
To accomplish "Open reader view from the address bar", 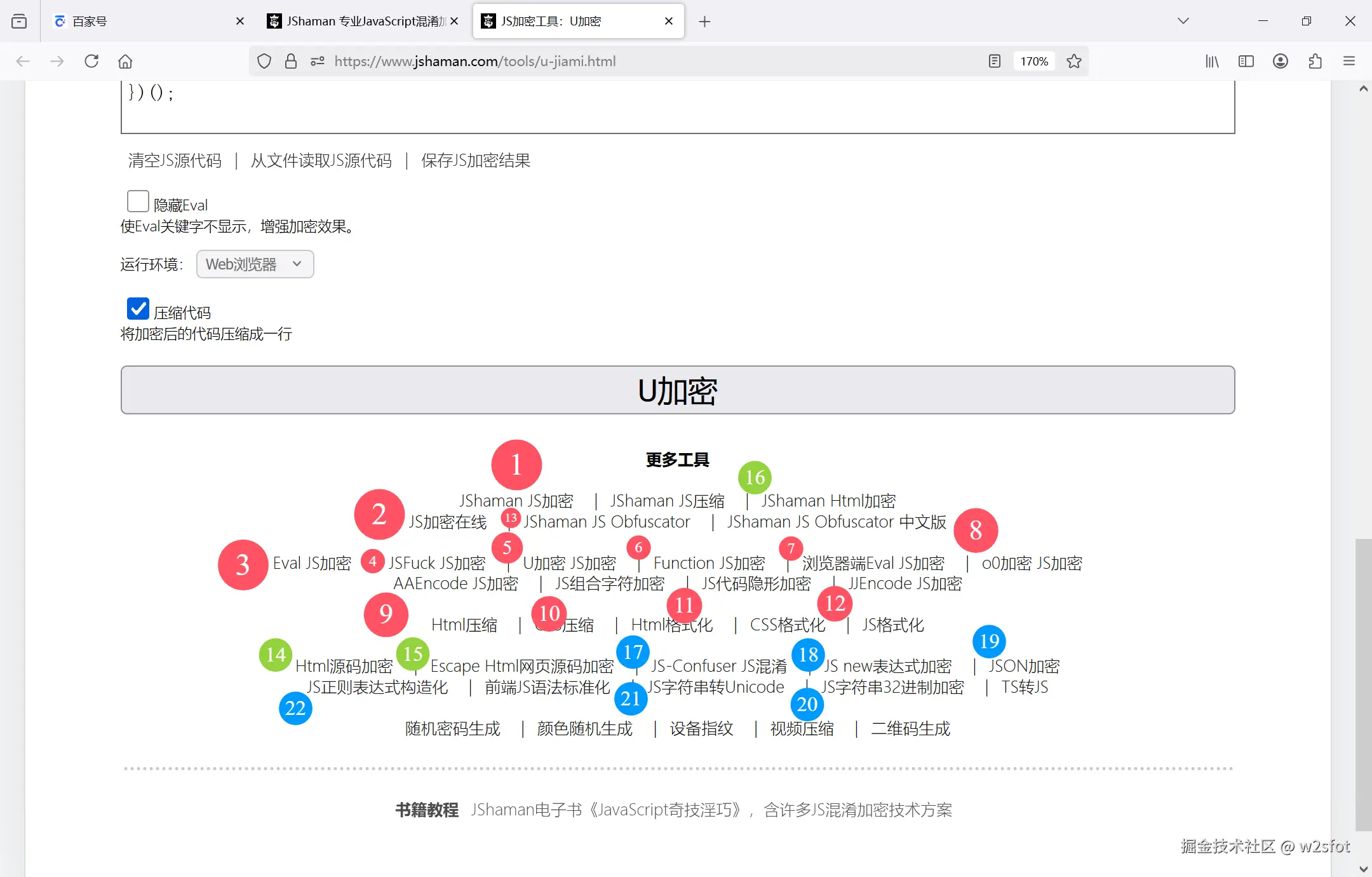I will (993, 61).
